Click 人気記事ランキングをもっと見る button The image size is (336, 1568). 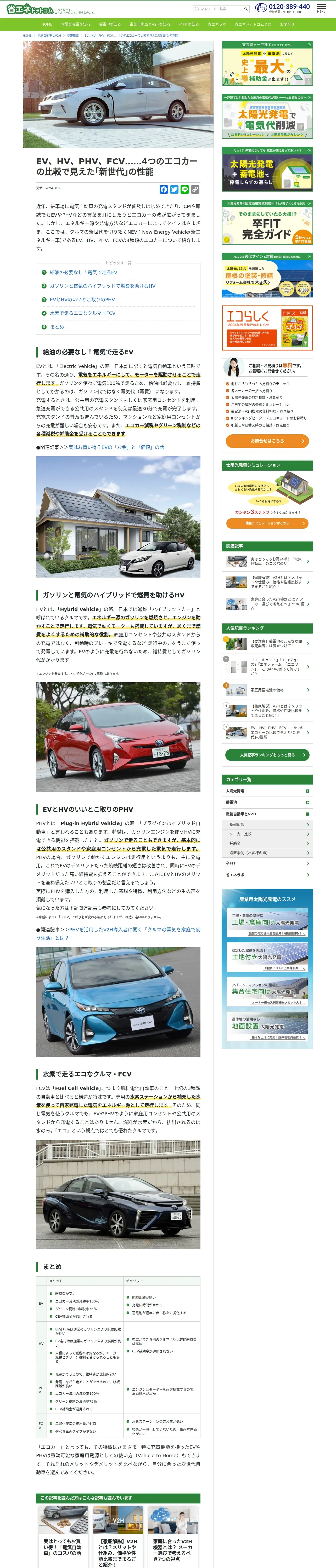267,755
